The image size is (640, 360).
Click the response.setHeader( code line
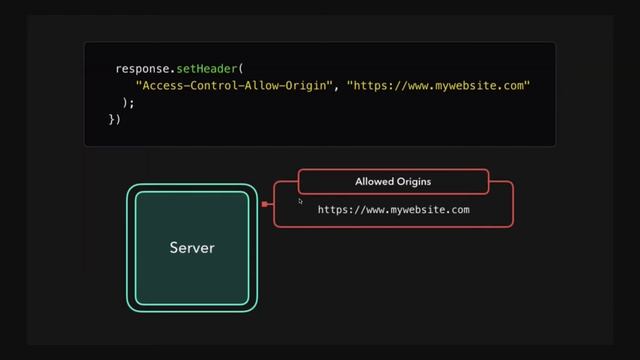[x=179, y=69]
